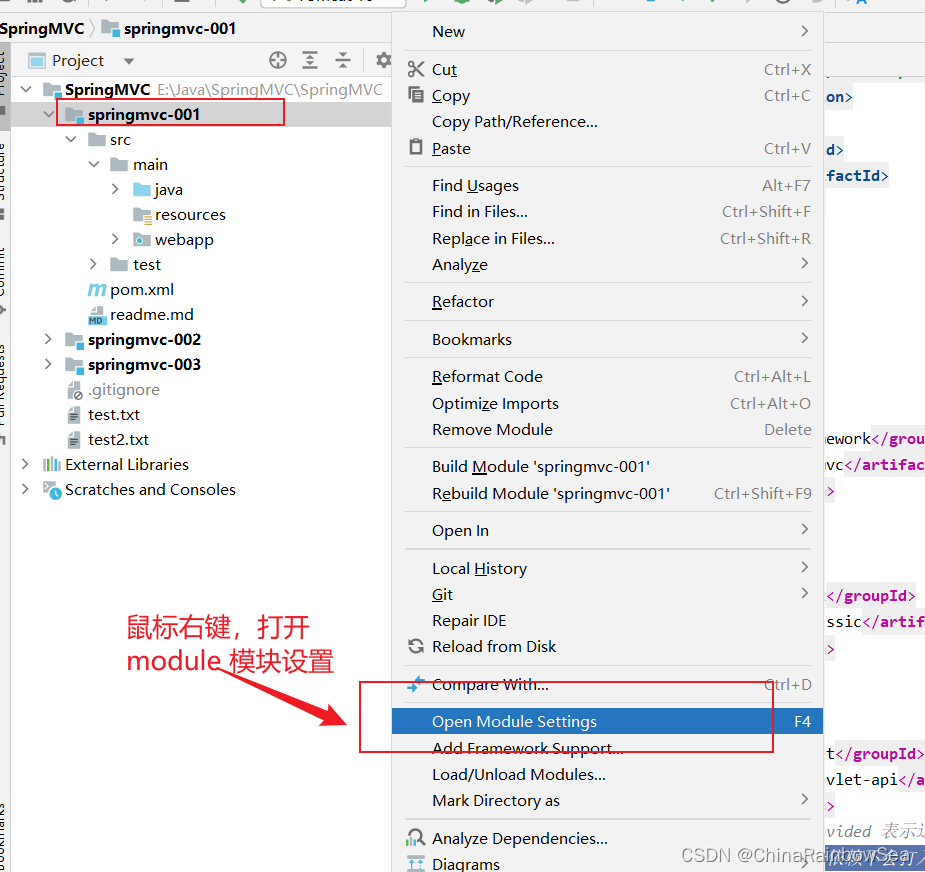Expand the springmvc-002 module
Image resolution: width=925 pixels, height=872 pixels.
(46, 339)
